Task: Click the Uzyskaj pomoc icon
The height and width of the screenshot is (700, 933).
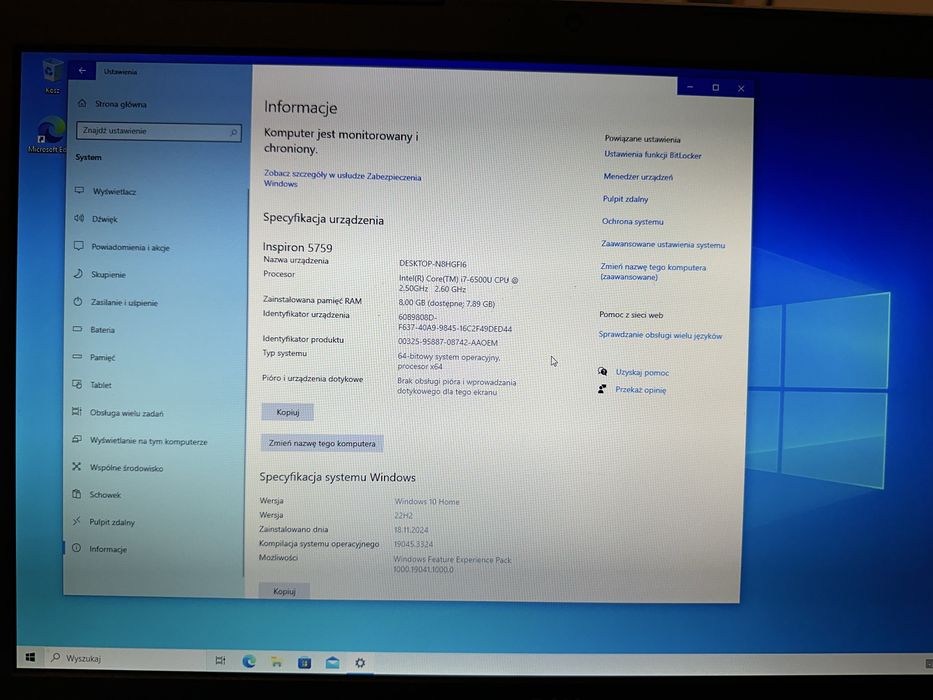Action: coord(602,371)
